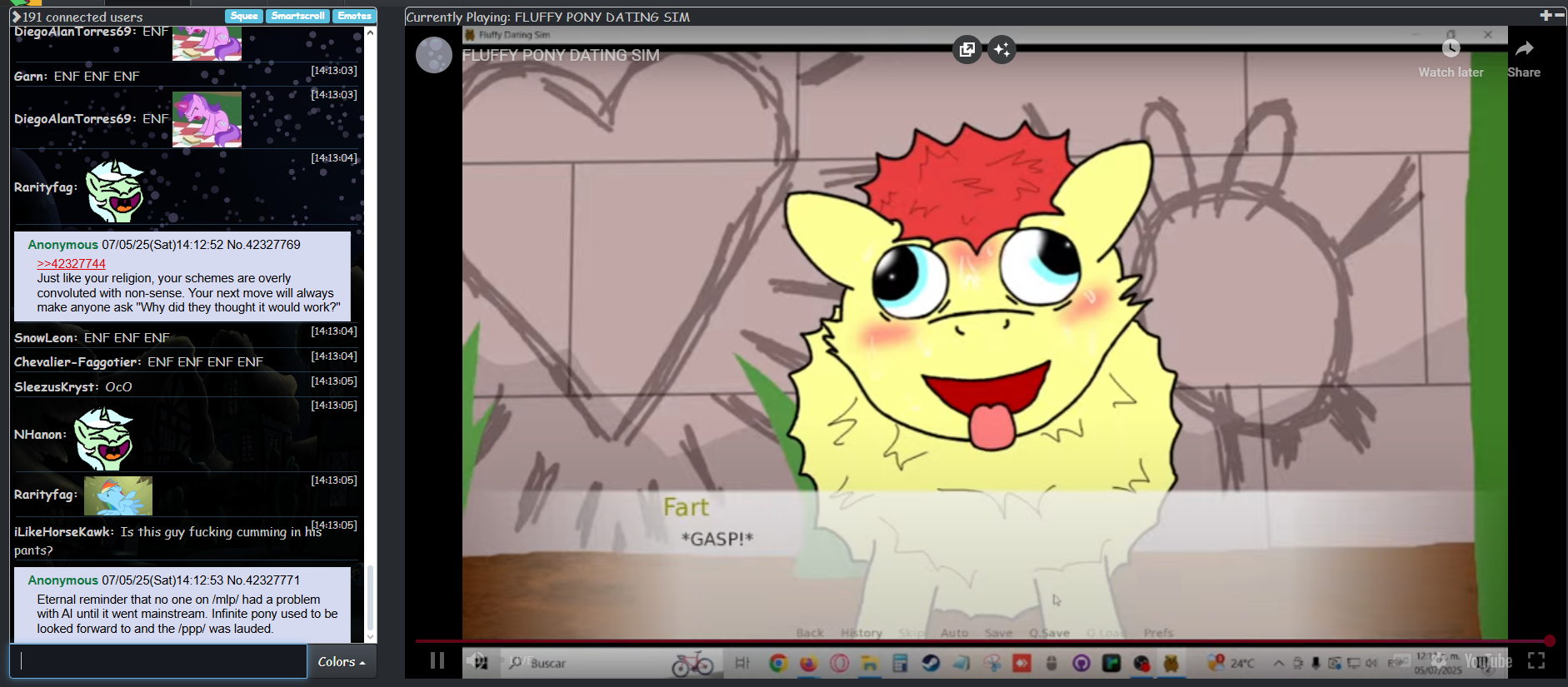The height and width of the screenshot is (687, 1568).
Task: Click the chat scrollbar thumb
Action: 370,599
